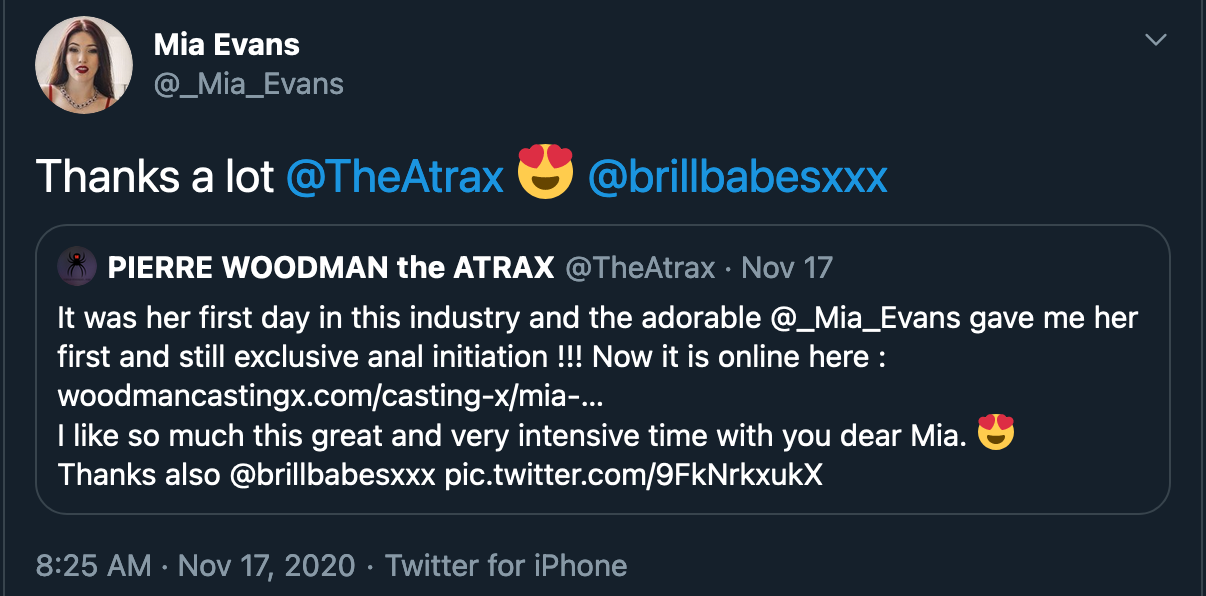Open the pic.twitter.com/9FkNrkxukX link
The width and height of the screenshot is (1206, 596).
click(x=634, y=474)
